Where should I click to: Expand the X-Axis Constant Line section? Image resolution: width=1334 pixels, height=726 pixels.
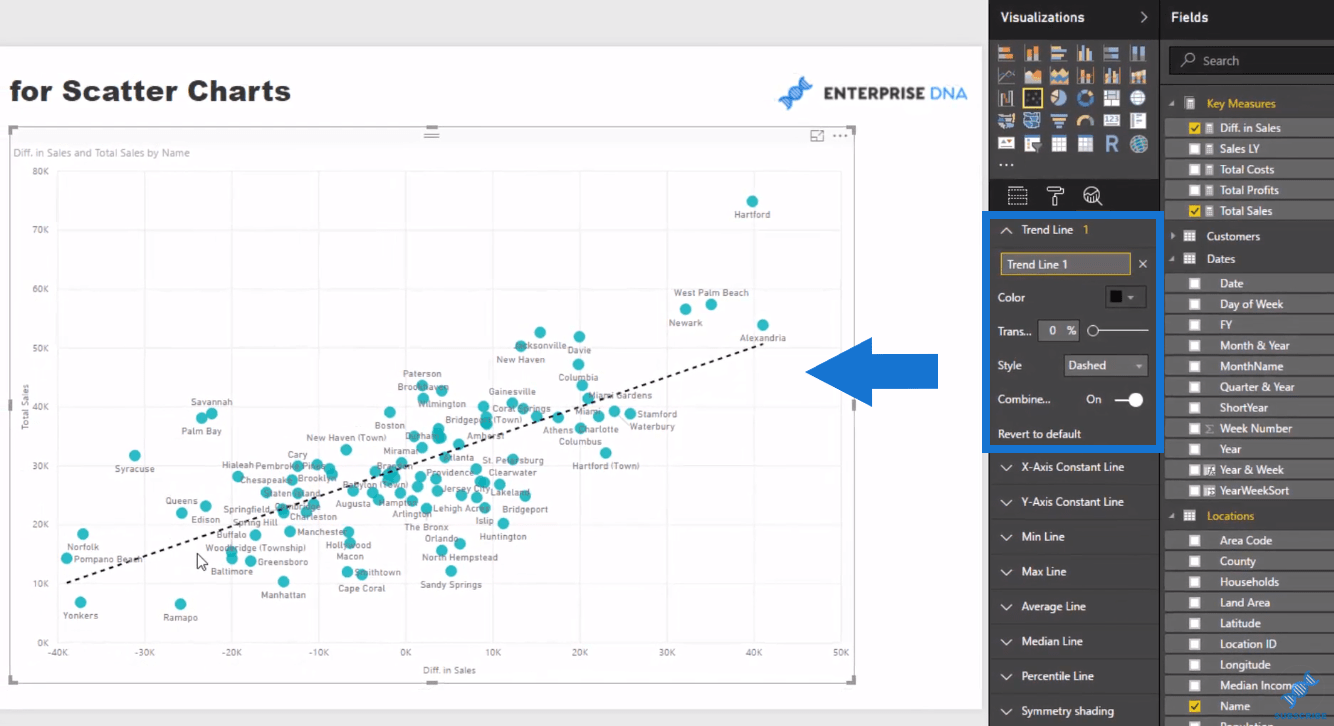tap(1006, 467)
